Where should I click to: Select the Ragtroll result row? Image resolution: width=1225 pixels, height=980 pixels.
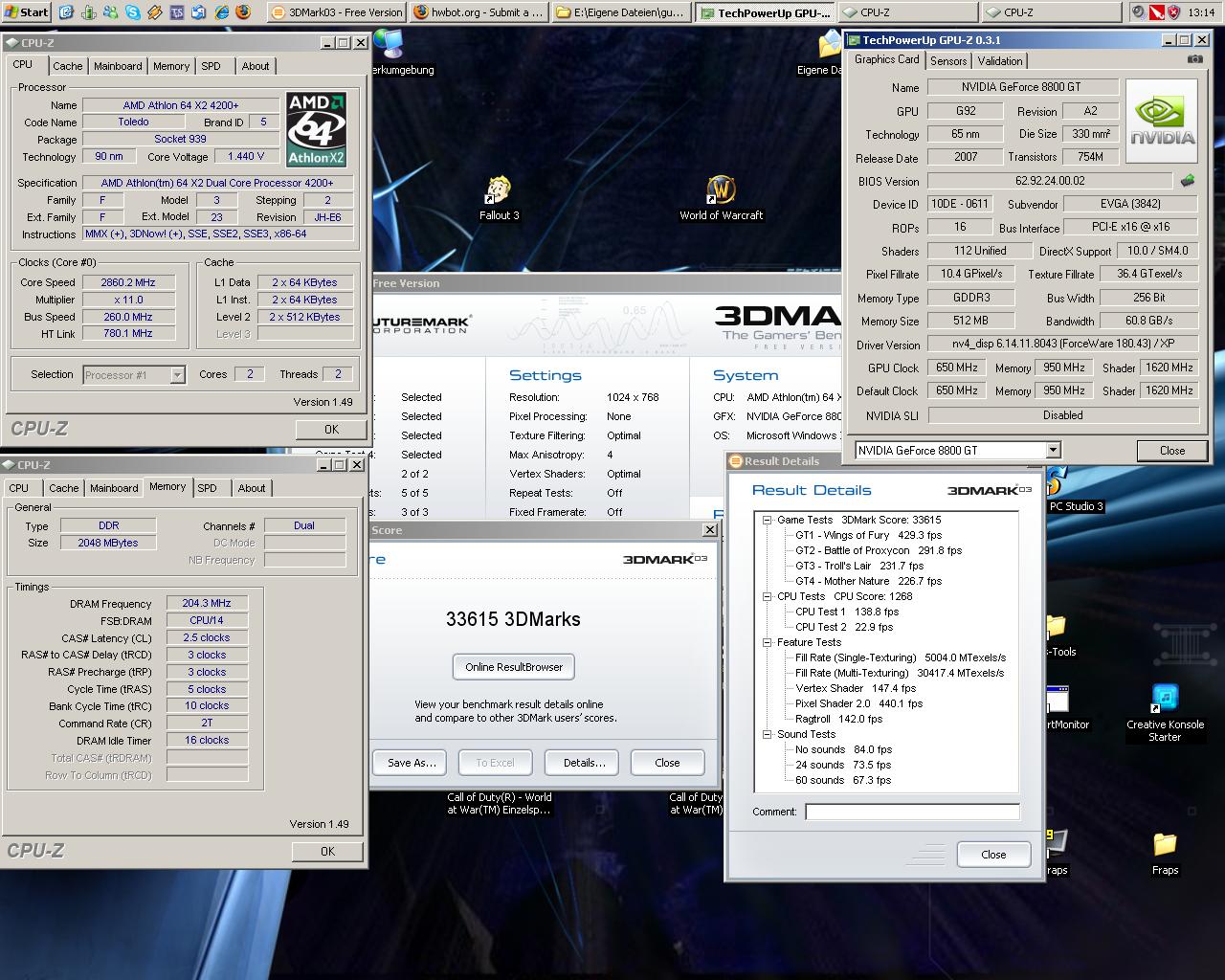pos(838,719)
